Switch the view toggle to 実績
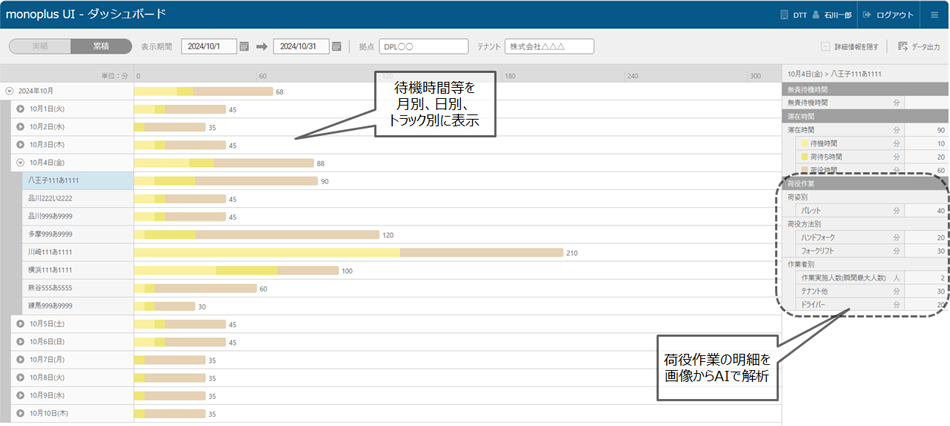950x426 pixels. click(39, 46)
